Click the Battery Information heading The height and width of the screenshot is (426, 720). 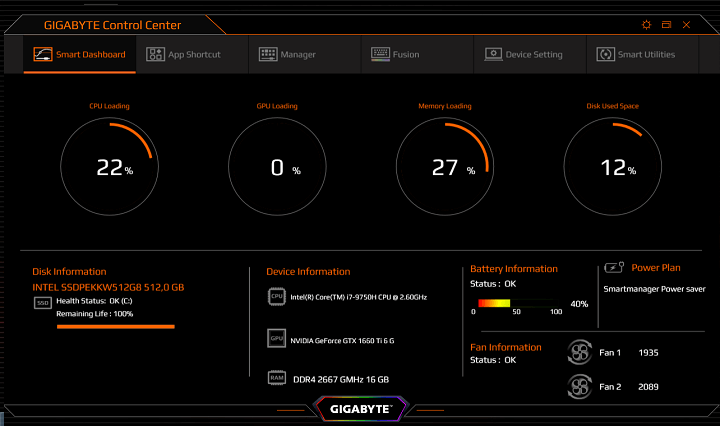coord(514,269)
